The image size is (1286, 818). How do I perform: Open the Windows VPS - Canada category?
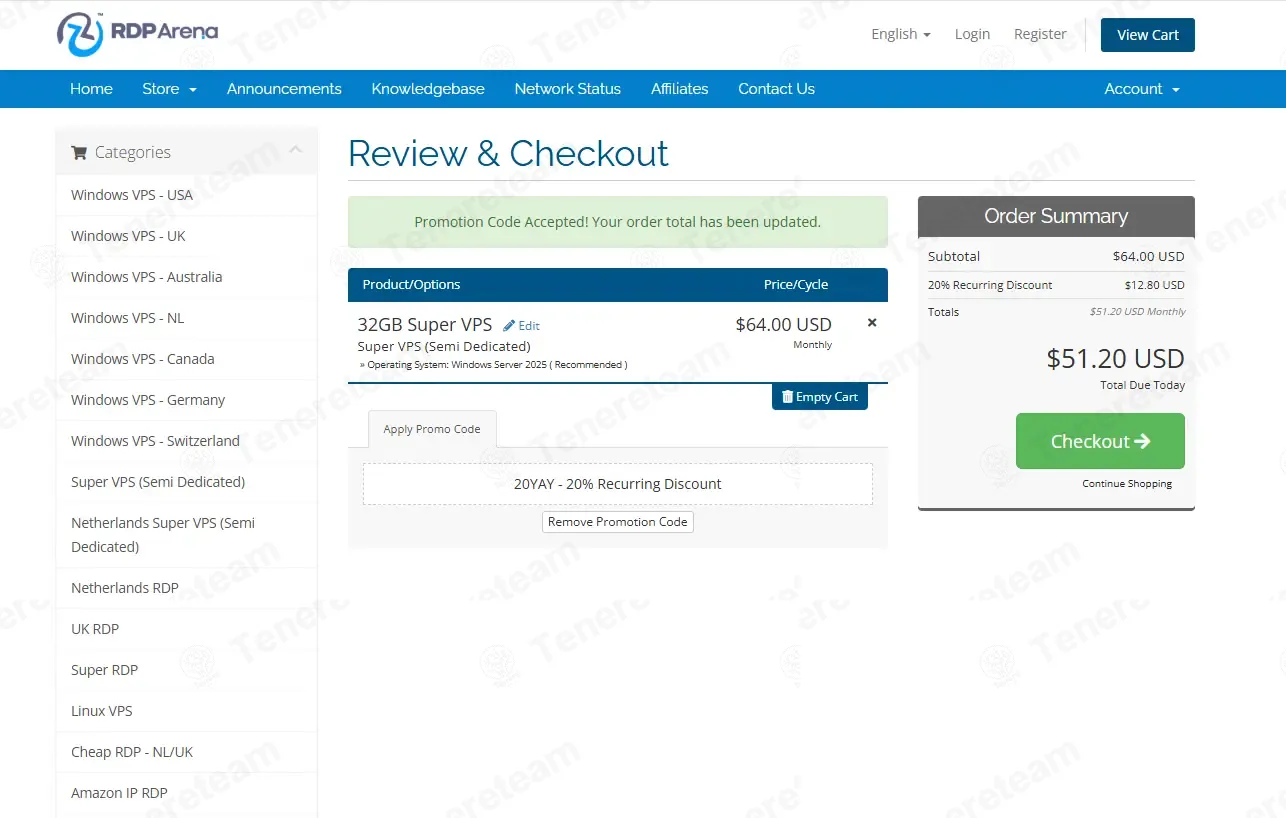click(187, 359)
